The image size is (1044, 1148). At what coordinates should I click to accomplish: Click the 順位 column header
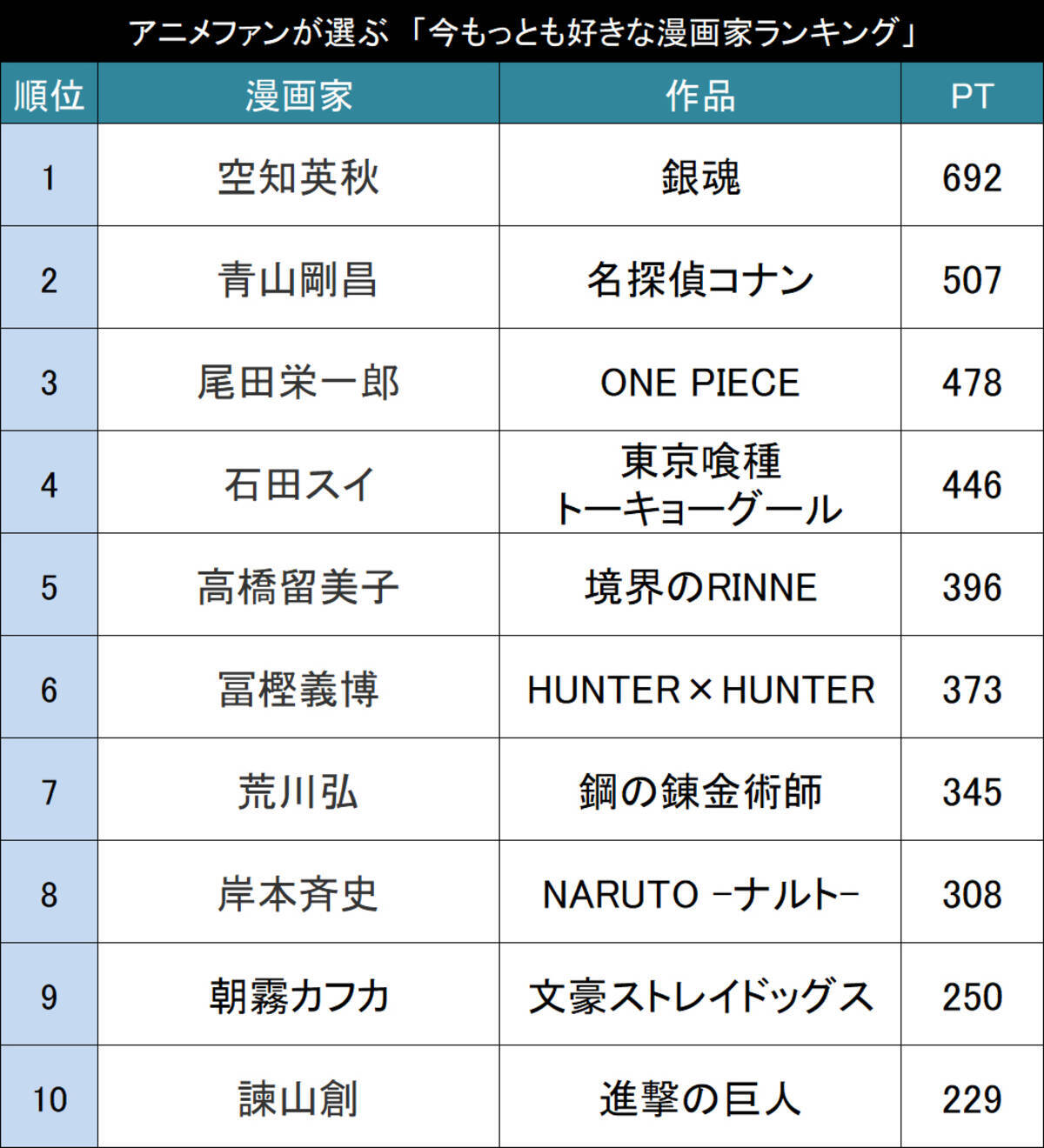pyautogui.click(x=49, y=95)
